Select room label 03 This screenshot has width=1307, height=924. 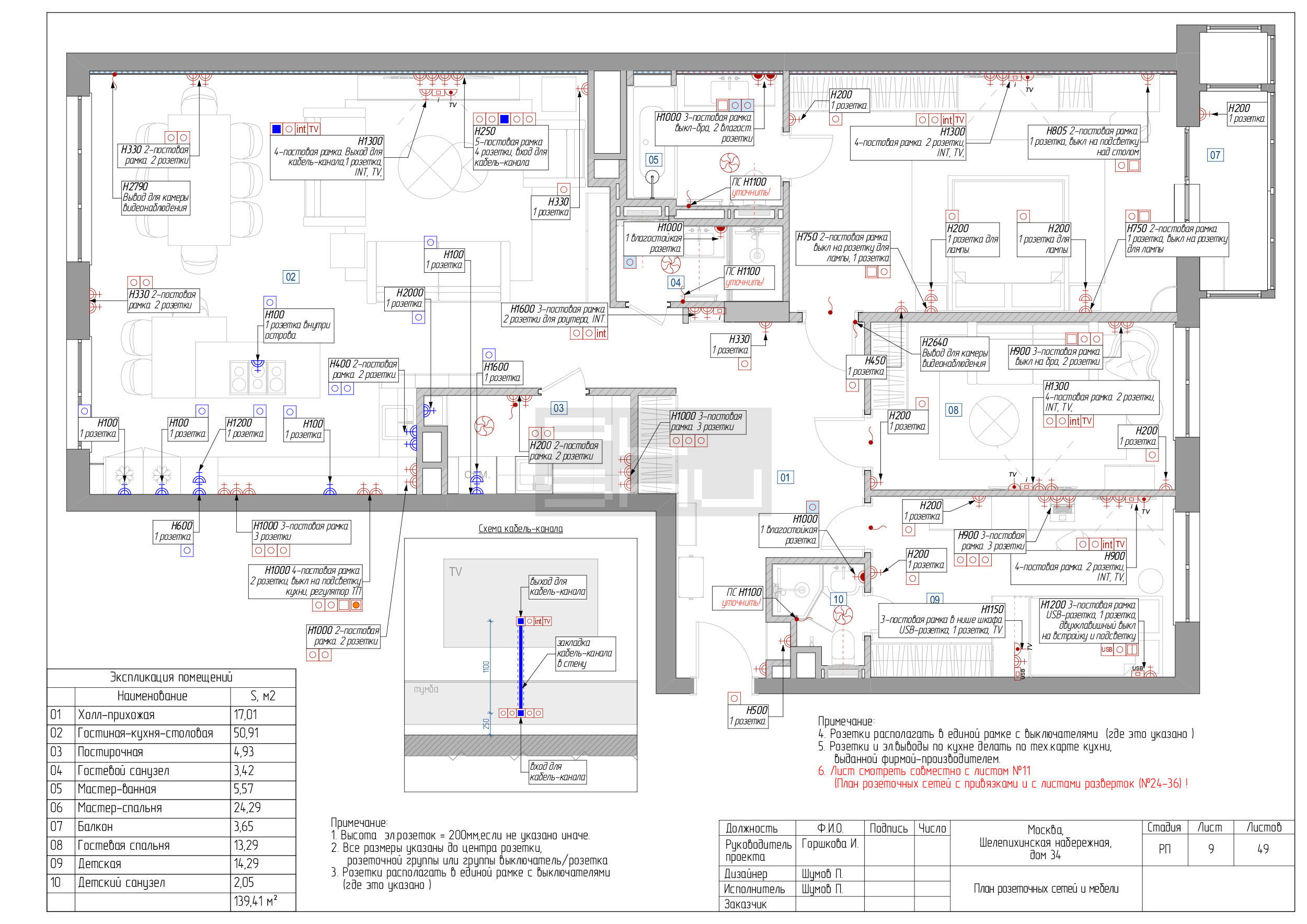click(x=558, y=408)
